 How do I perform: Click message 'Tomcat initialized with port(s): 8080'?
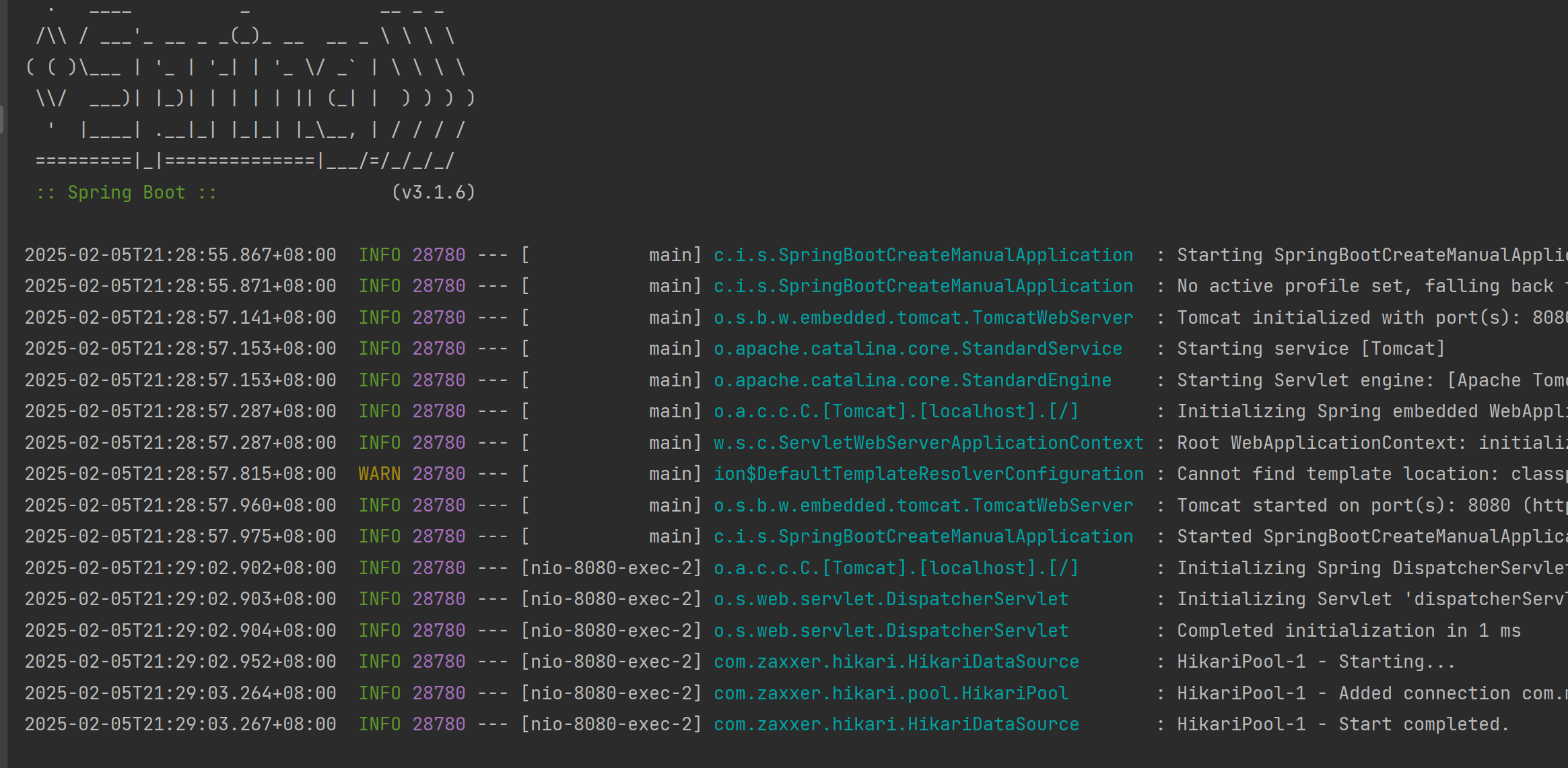(1372, 318)
